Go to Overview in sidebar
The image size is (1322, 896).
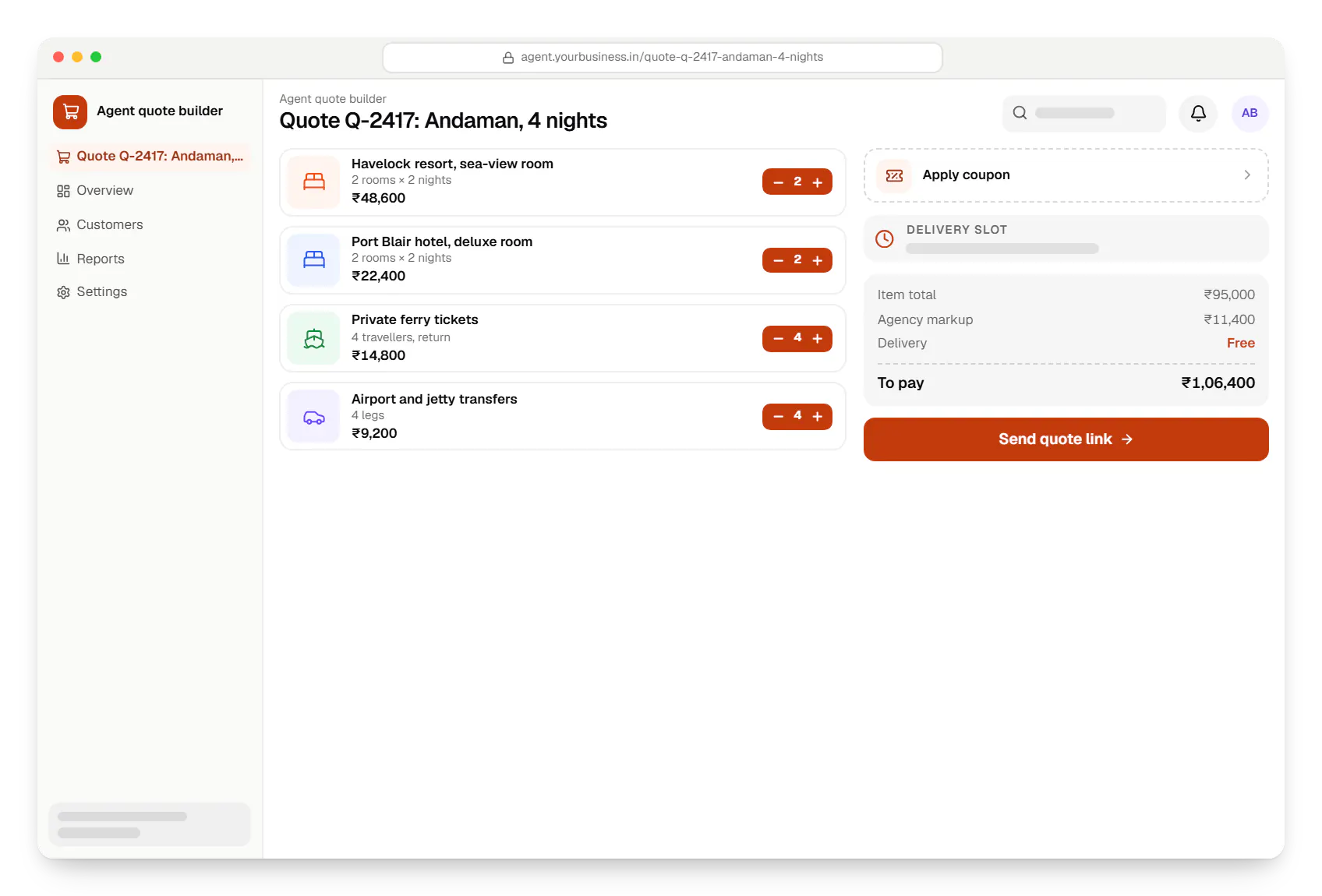(150, 191)
